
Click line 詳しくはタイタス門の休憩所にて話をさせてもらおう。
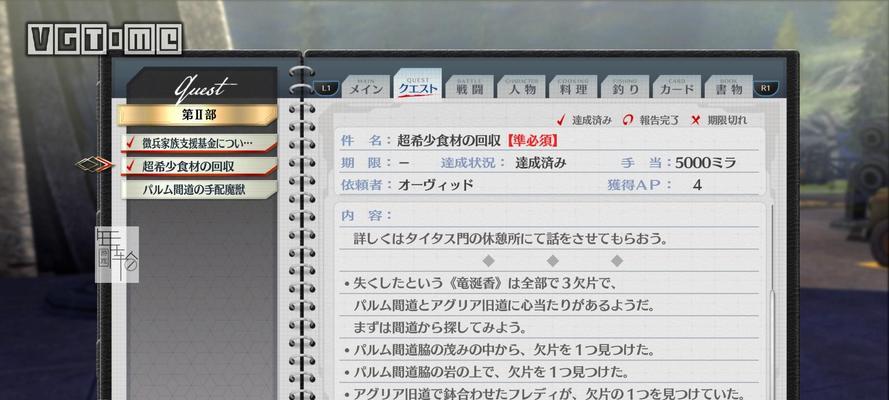tap(510, 239)
